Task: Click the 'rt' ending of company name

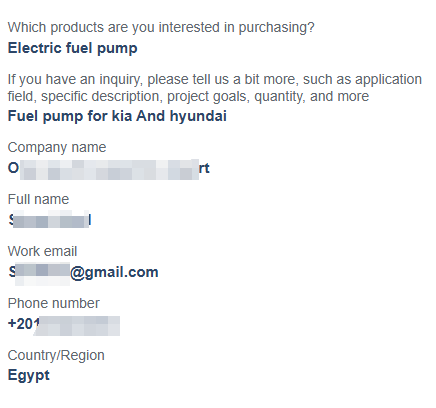Action: coord(204,168)
